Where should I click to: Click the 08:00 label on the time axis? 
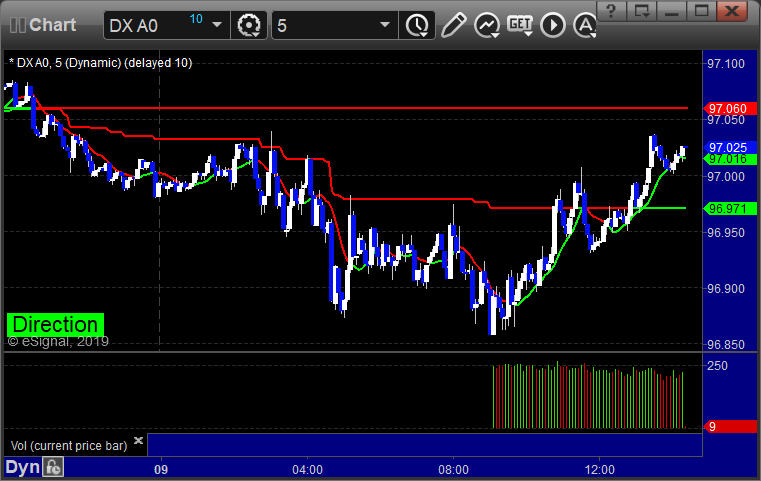click(x=453, y=470)
